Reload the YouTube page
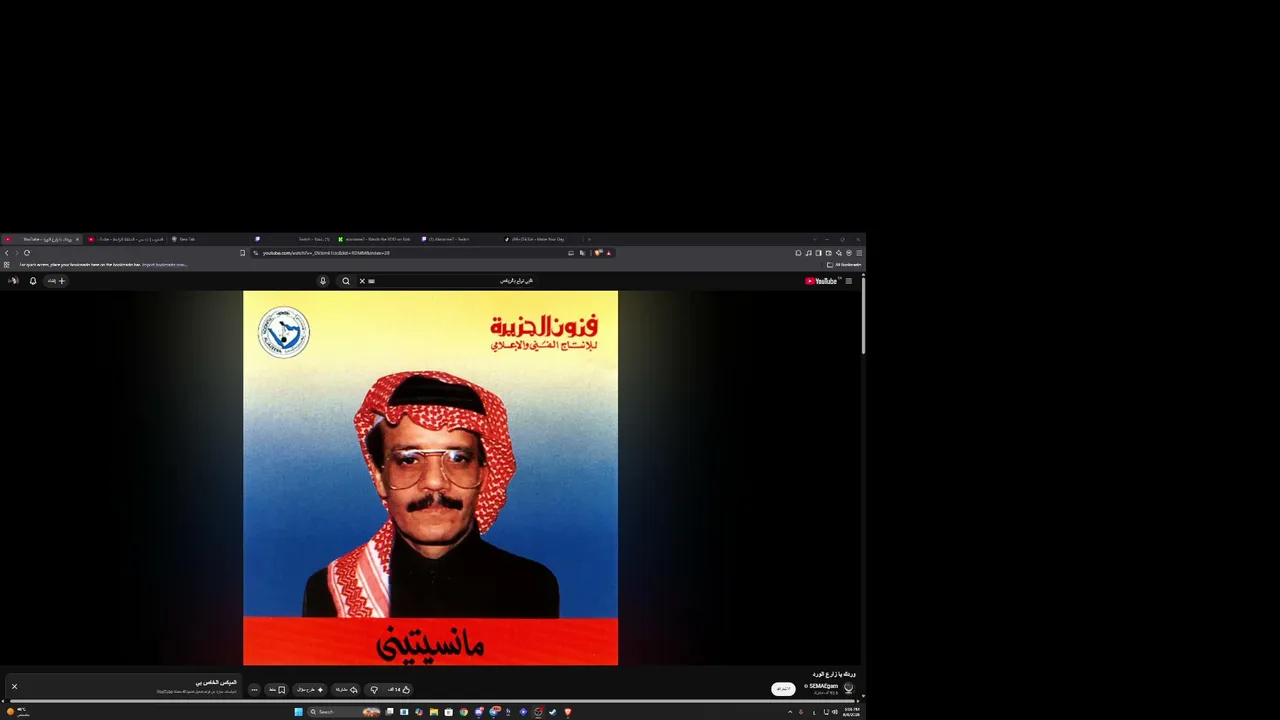This screenshot has width=1280, height=720. click(x=27, y=253)
